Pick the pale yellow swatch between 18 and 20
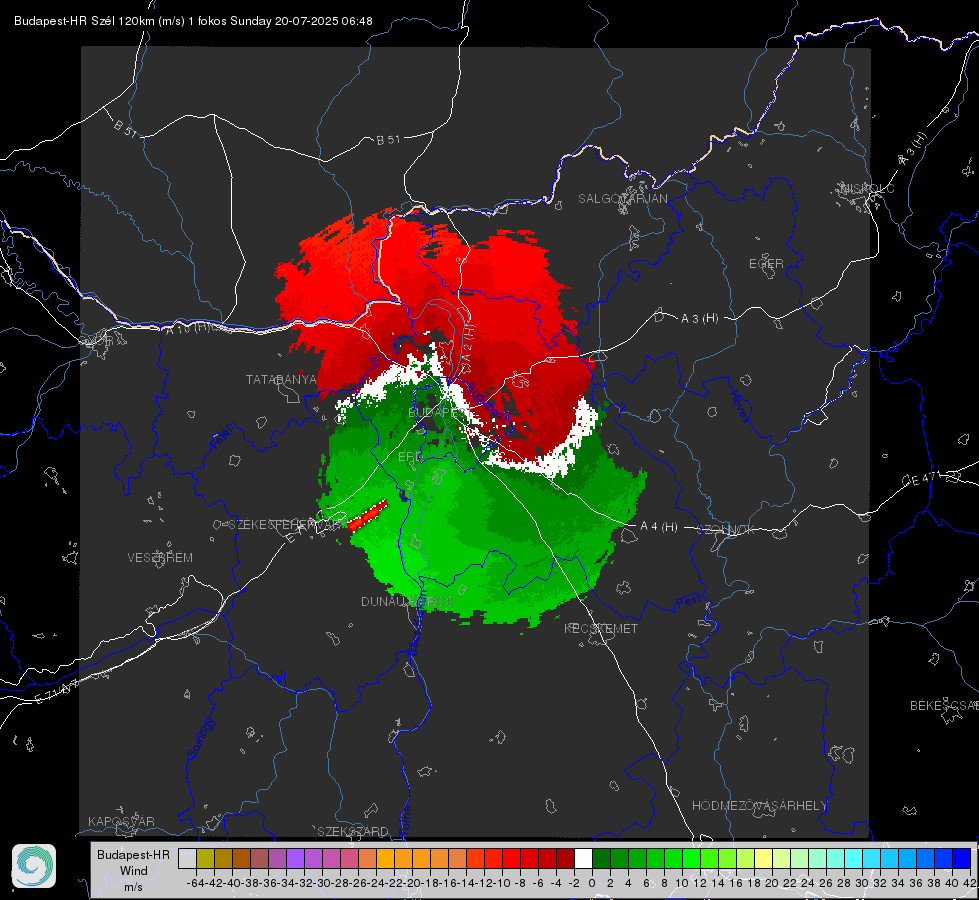The height and width of the screenshot is (900, 979). click(x=764, y=858)
